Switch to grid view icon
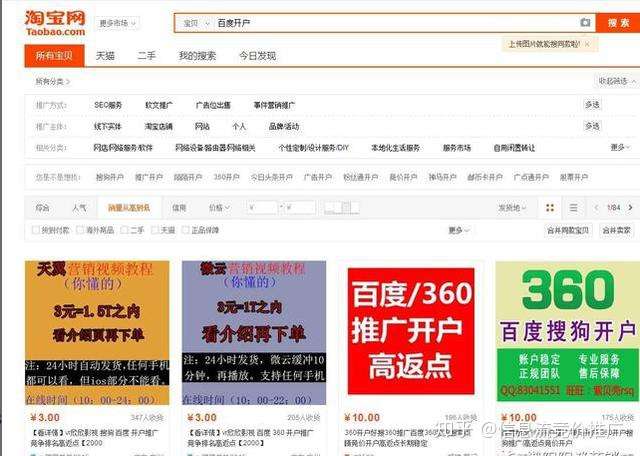The image size is (640, 456). coord(550,208)
